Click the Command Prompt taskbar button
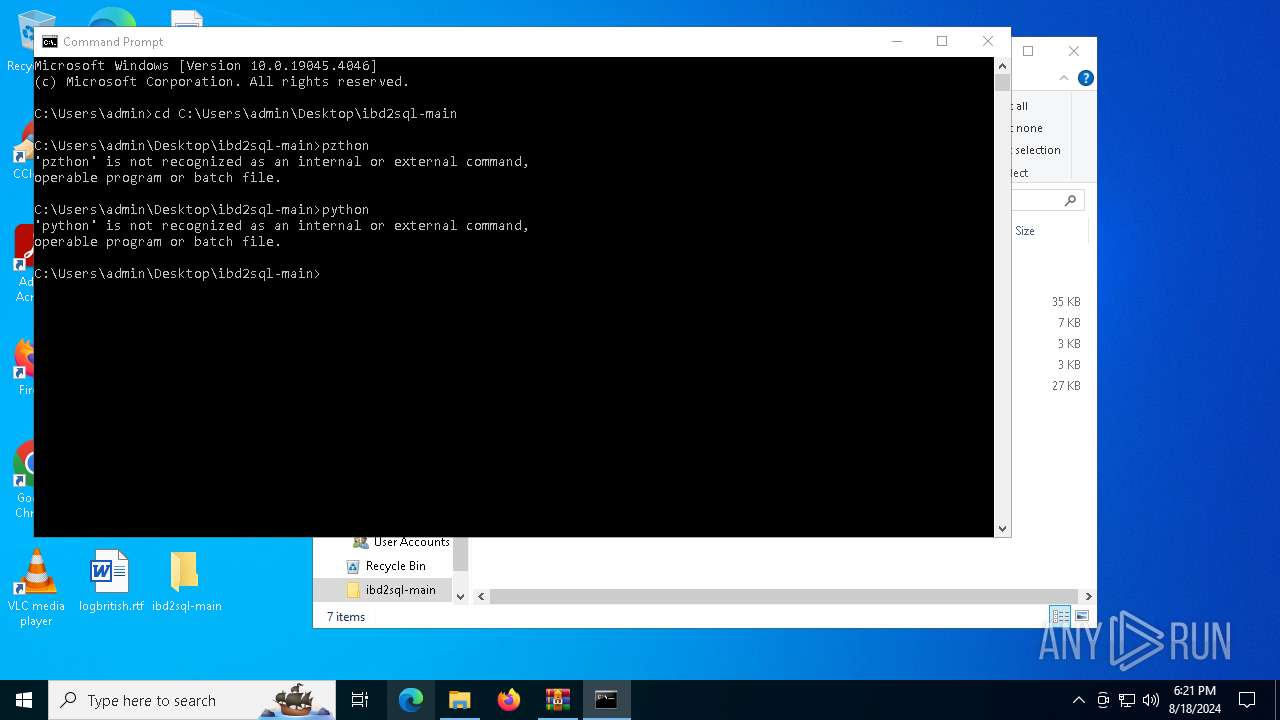 pos(607,700)
